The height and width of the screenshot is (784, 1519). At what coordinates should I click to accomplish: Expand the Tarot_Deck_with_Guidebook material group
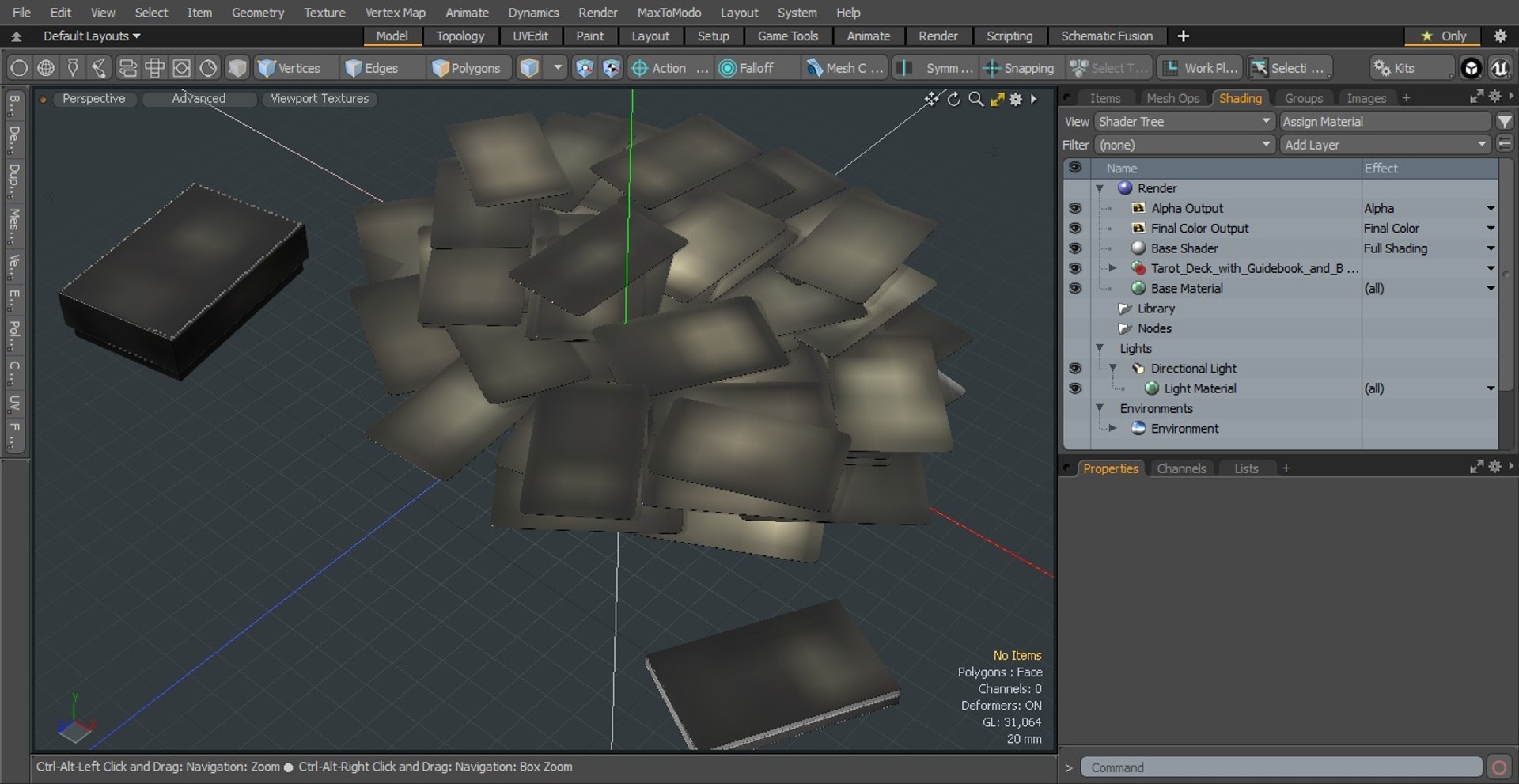point(1112,268)
